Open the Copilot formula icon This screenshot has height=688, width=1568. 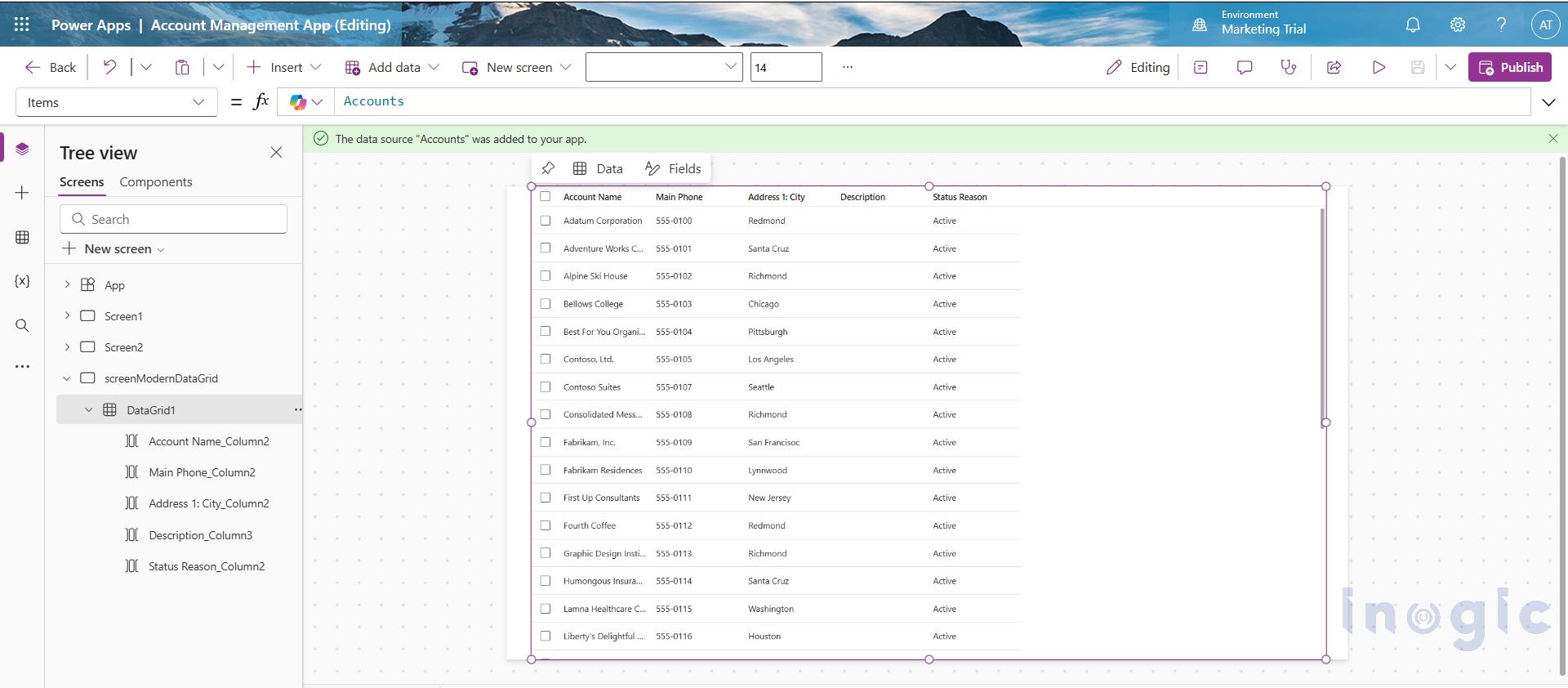[x=298, y=102]
